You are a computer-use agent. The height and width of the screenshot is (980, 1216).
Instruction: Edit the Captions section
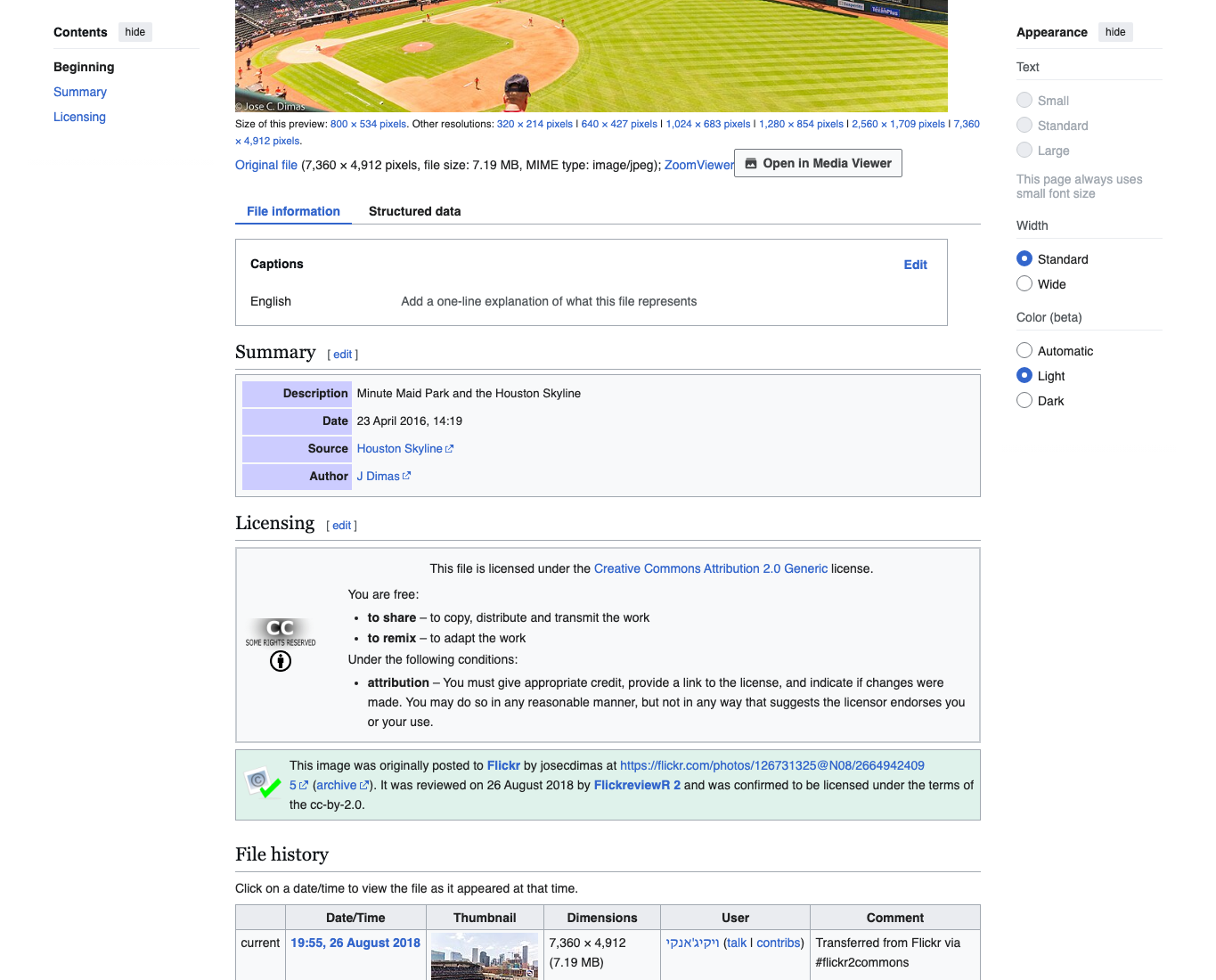915,265
